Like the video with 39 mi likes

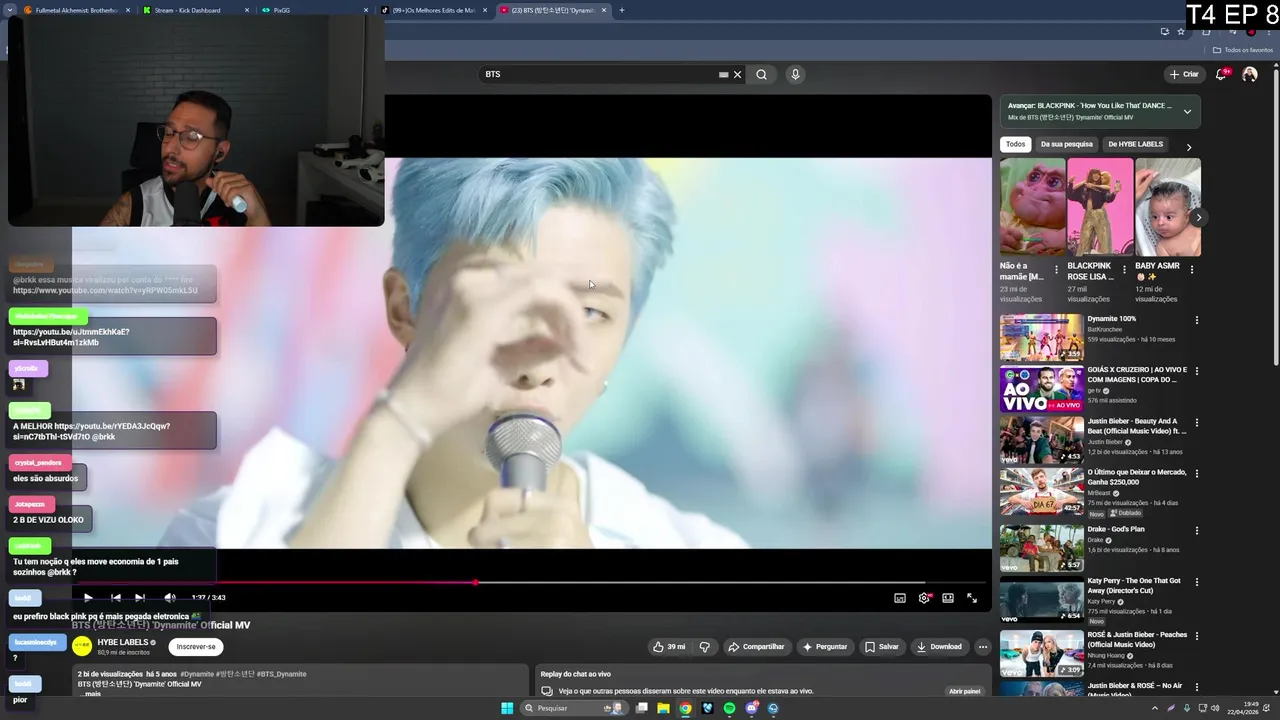(669, 647)
